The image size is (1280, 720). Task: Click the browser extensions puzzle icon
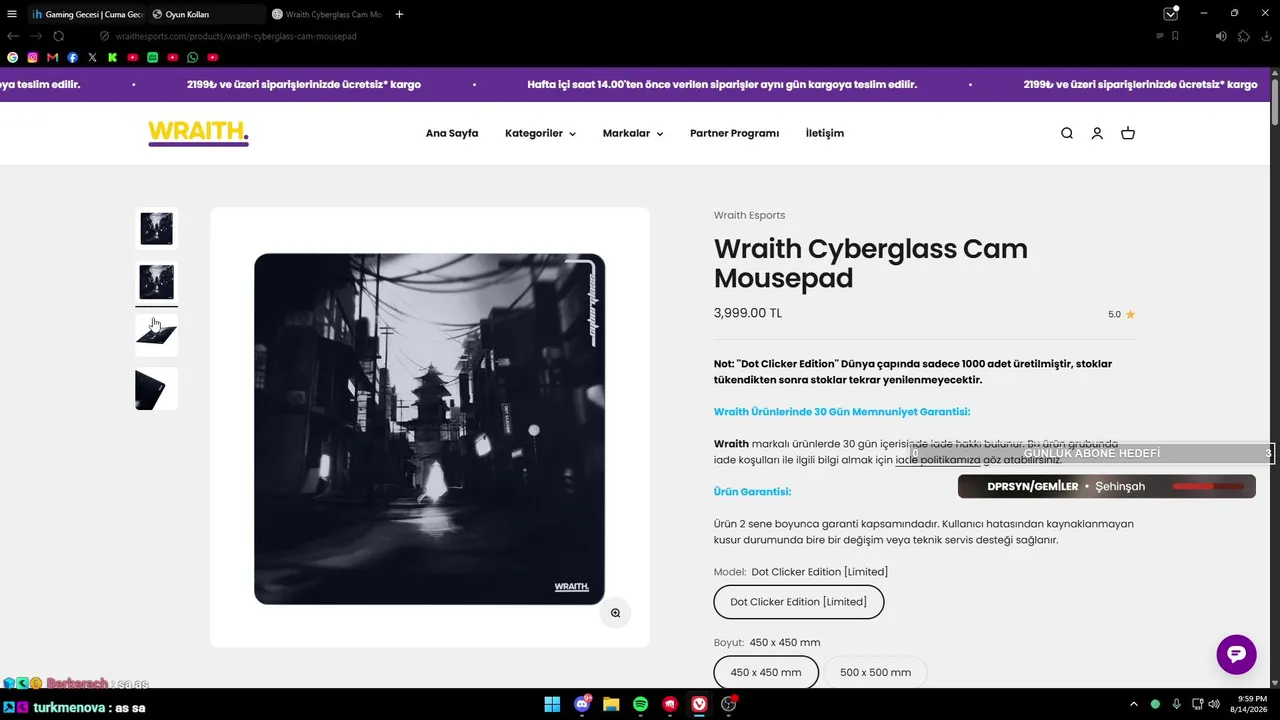click(x=1244, y=36)
